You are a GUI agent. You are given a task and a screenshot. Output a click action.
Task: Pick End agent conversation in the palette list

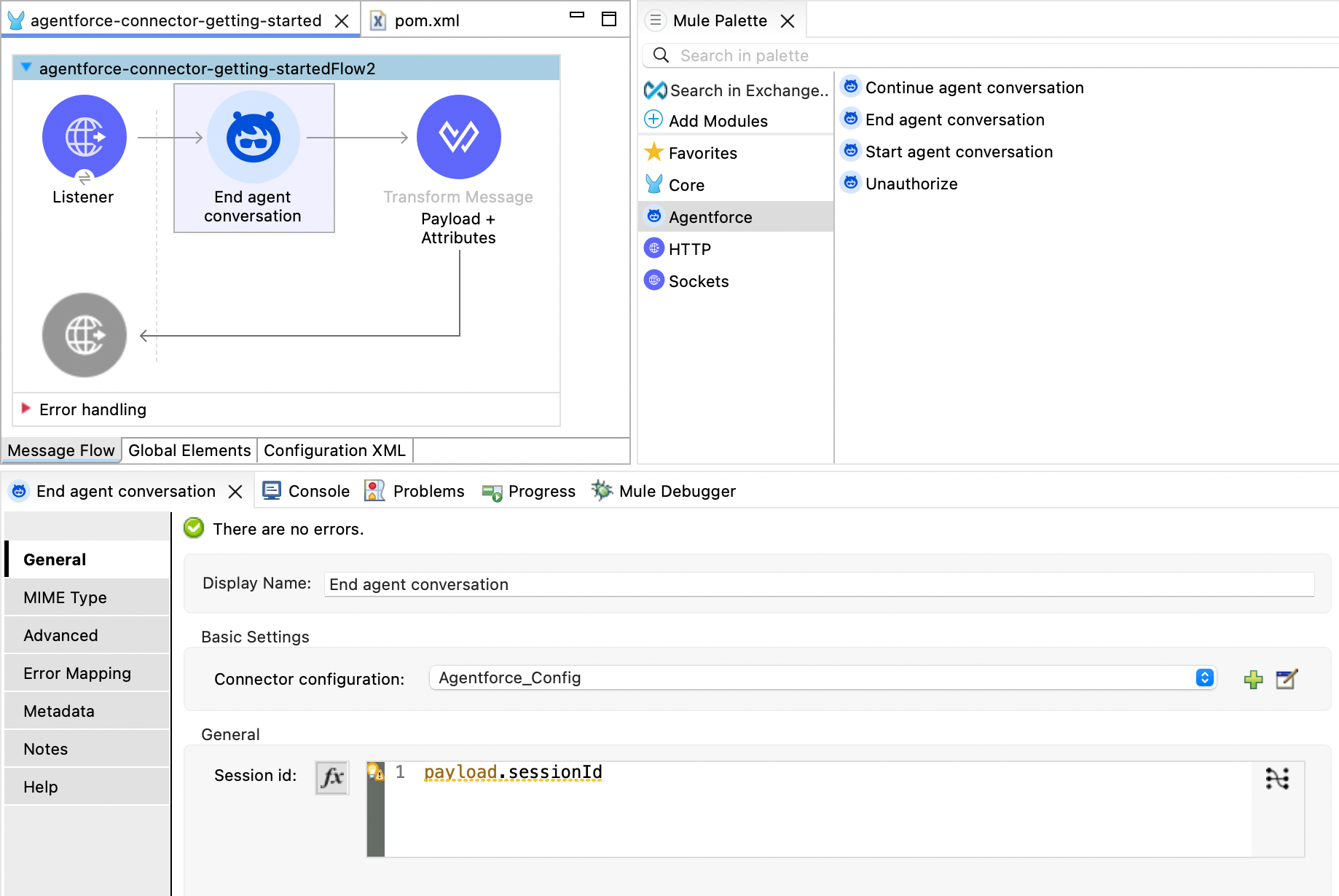click(943, 119)
